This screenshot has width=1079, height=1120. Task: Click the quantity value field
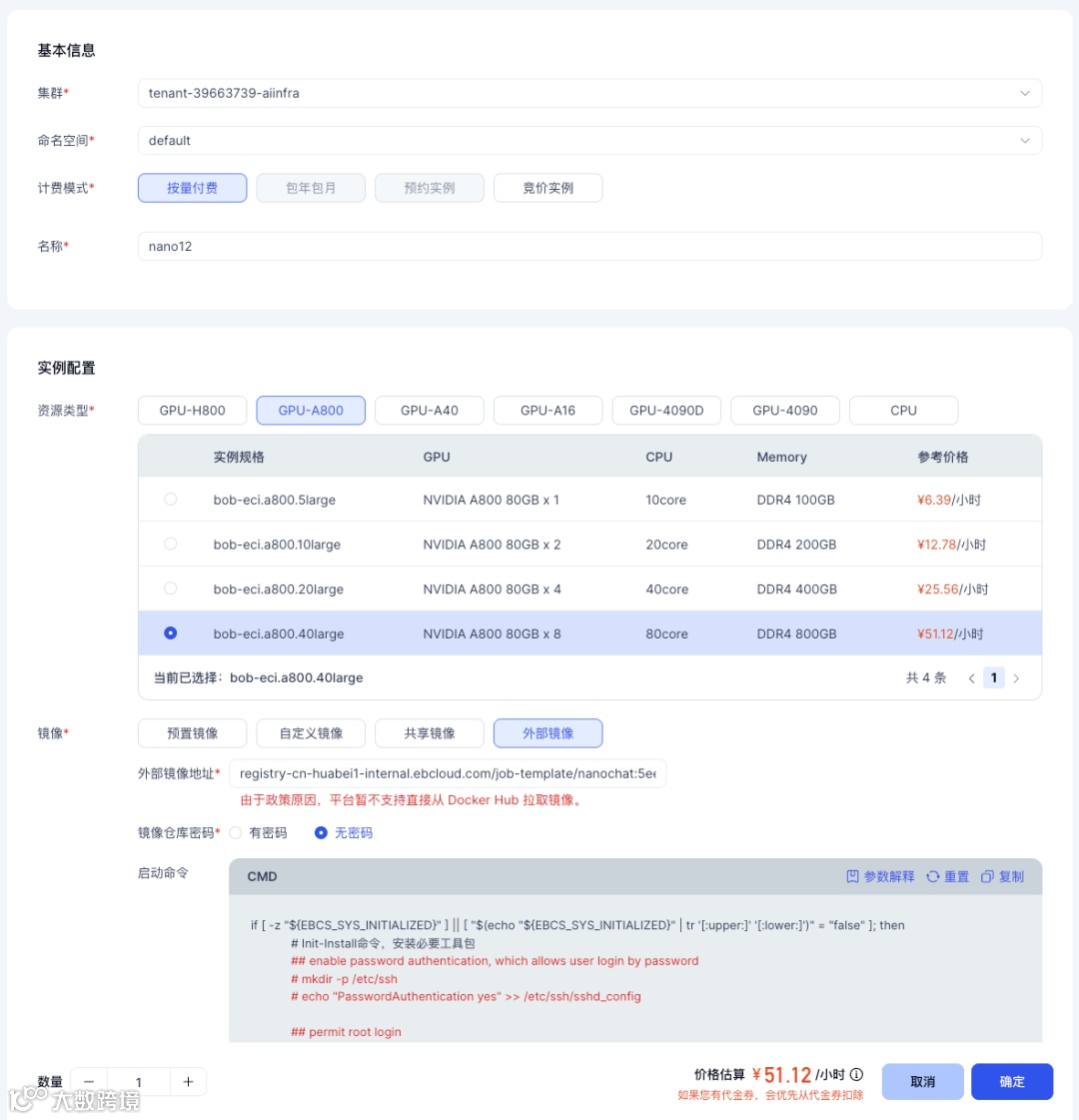point(139,1081)
